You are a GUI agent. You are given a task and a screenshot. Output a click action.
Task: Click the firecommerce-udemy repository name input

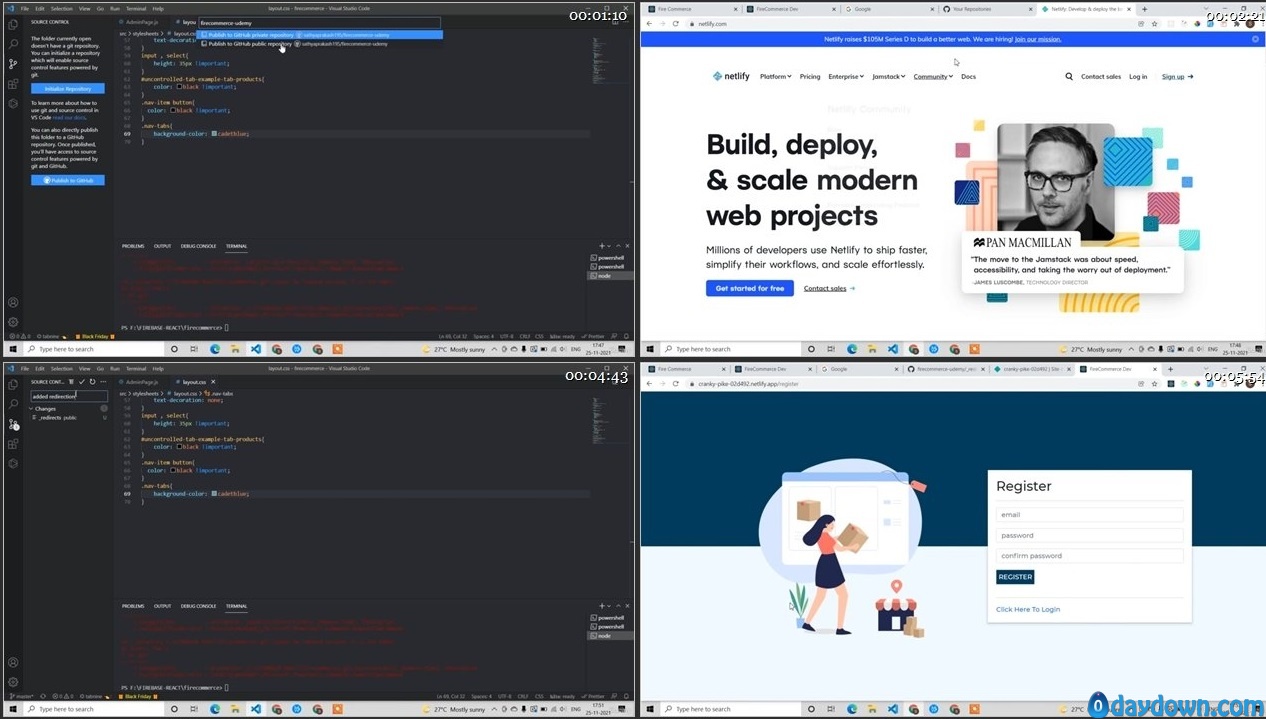pos(320,22)
